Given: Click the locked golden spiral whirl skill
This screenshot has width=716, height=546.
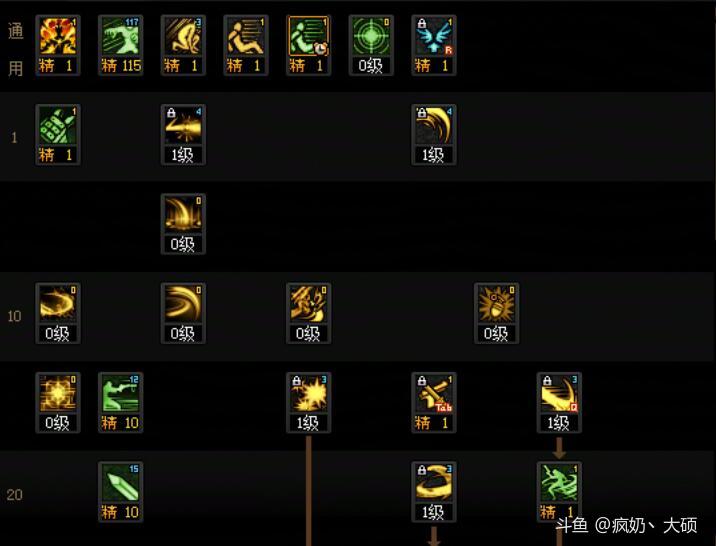Looking at the screenshot, I should point(434,492).
